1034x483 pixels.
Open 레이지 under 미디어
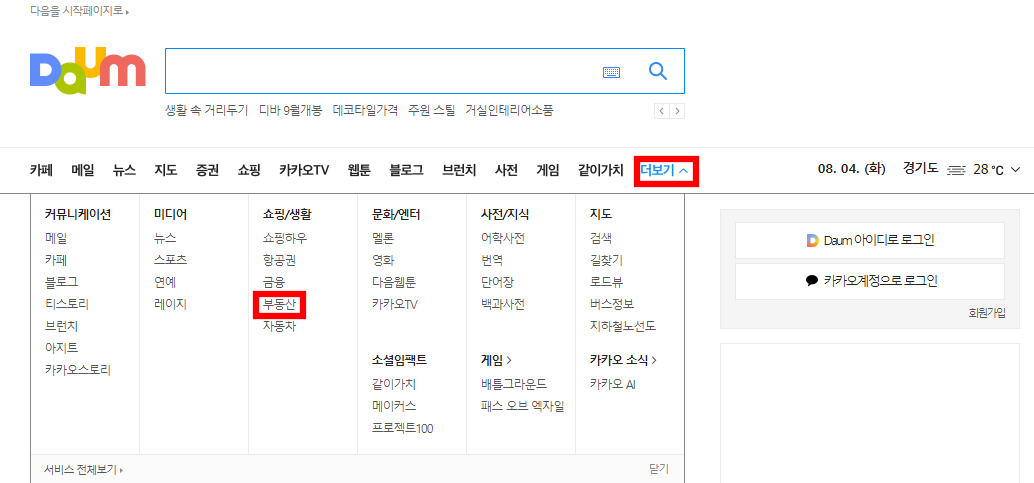170,304
